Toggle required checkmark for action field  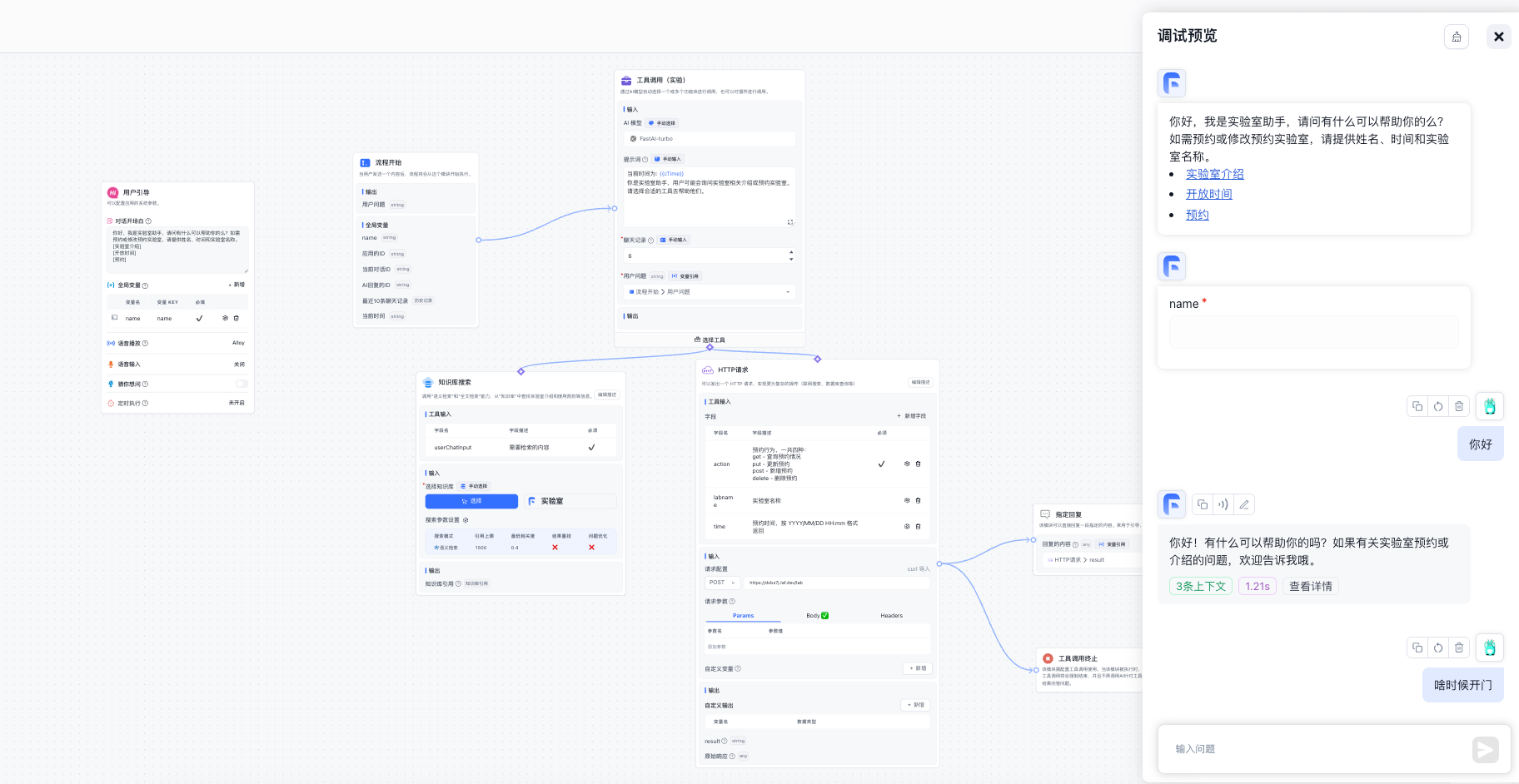click(881, 464)
